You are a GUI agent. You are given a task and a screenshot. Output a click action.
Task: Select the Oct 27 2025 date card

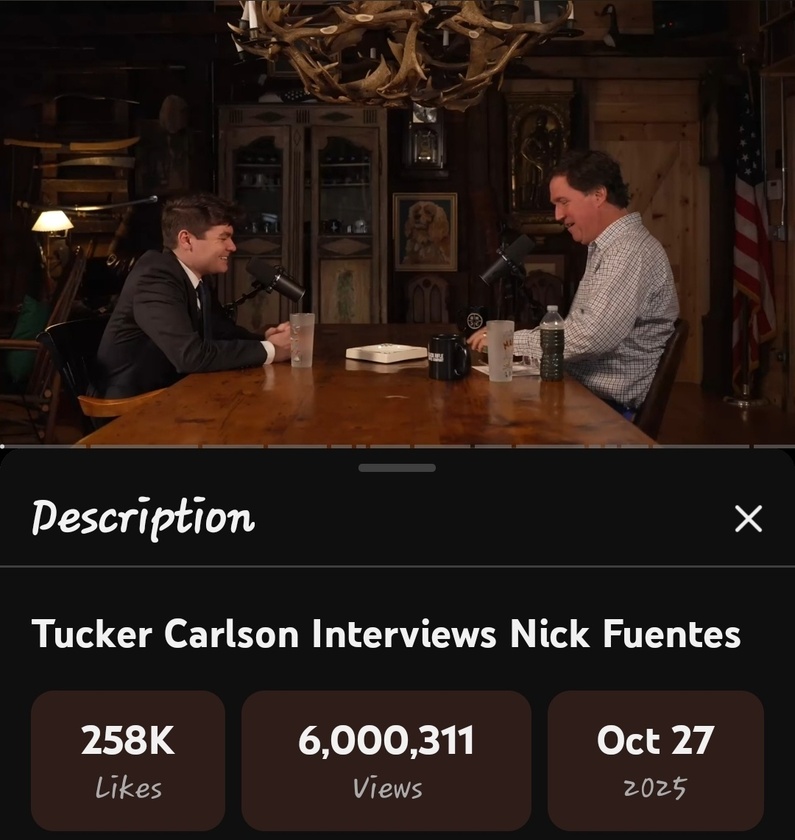click(x=656, y=760)
